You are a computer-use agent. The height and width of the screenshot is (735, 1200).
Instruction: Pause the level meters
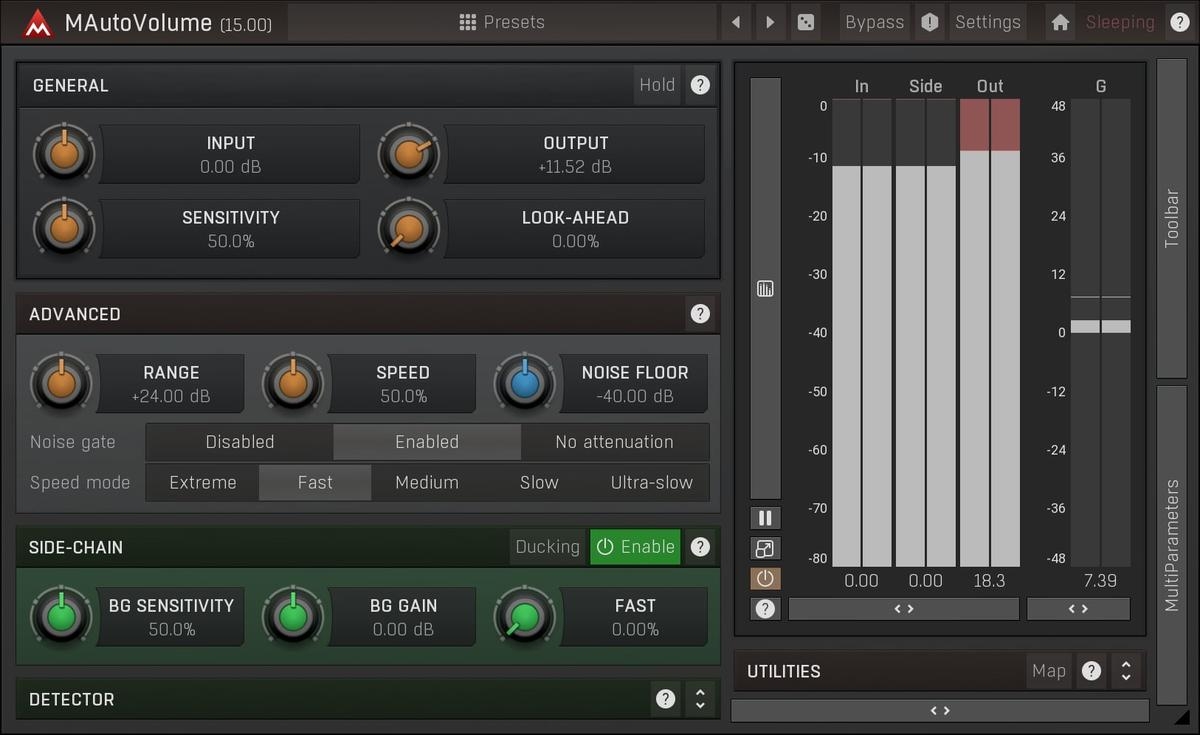(x=765, y=518)
